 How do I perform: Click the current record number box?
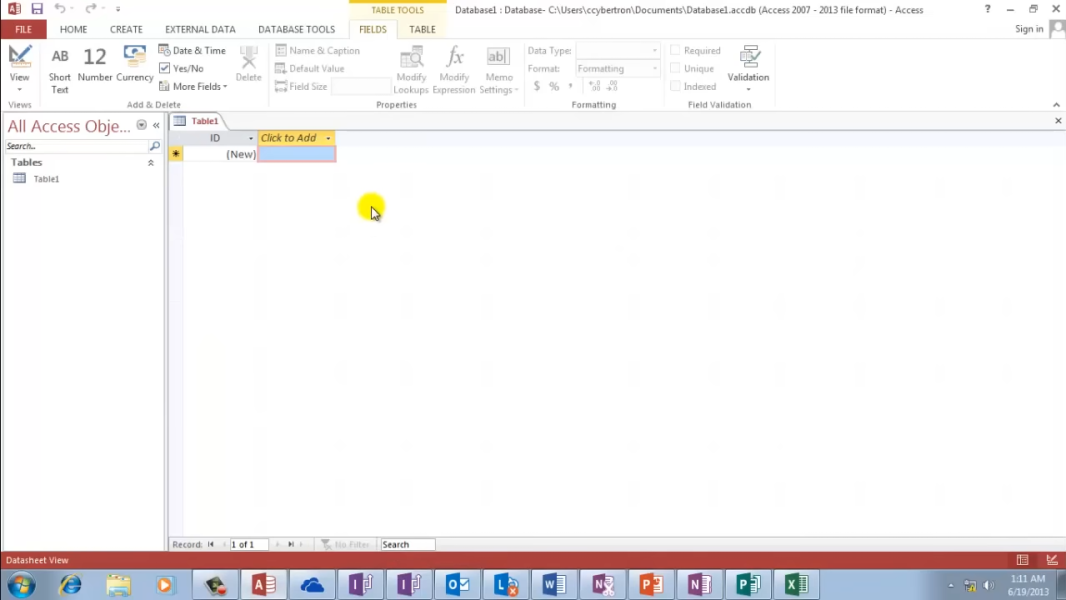tap(248, 544)
